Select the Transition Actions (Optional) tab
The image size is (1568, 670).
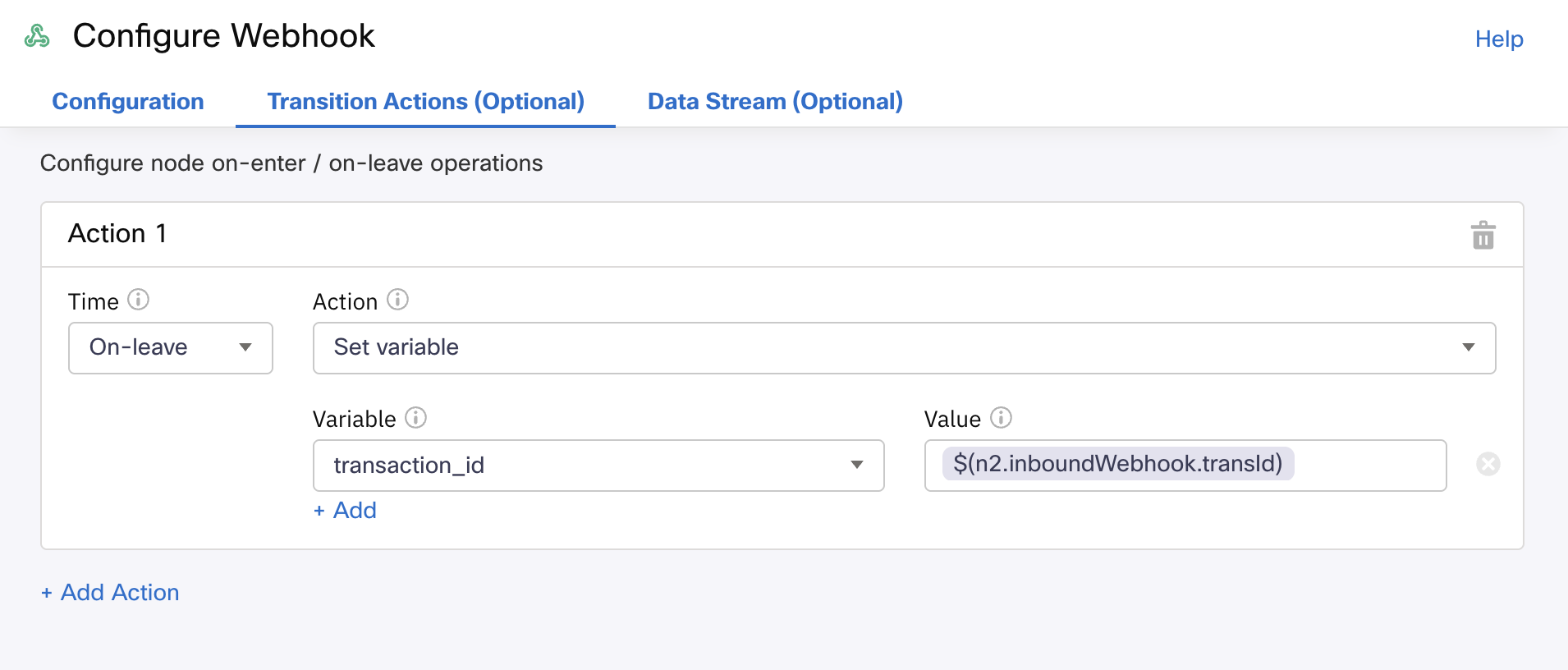(x=425, y=102)
